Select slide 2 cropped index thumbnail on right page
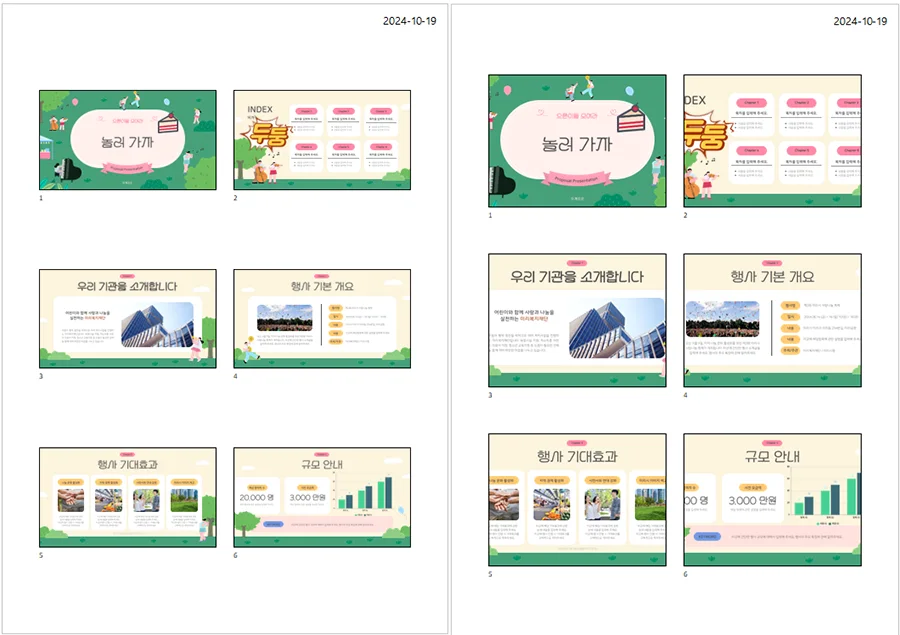 773,141
